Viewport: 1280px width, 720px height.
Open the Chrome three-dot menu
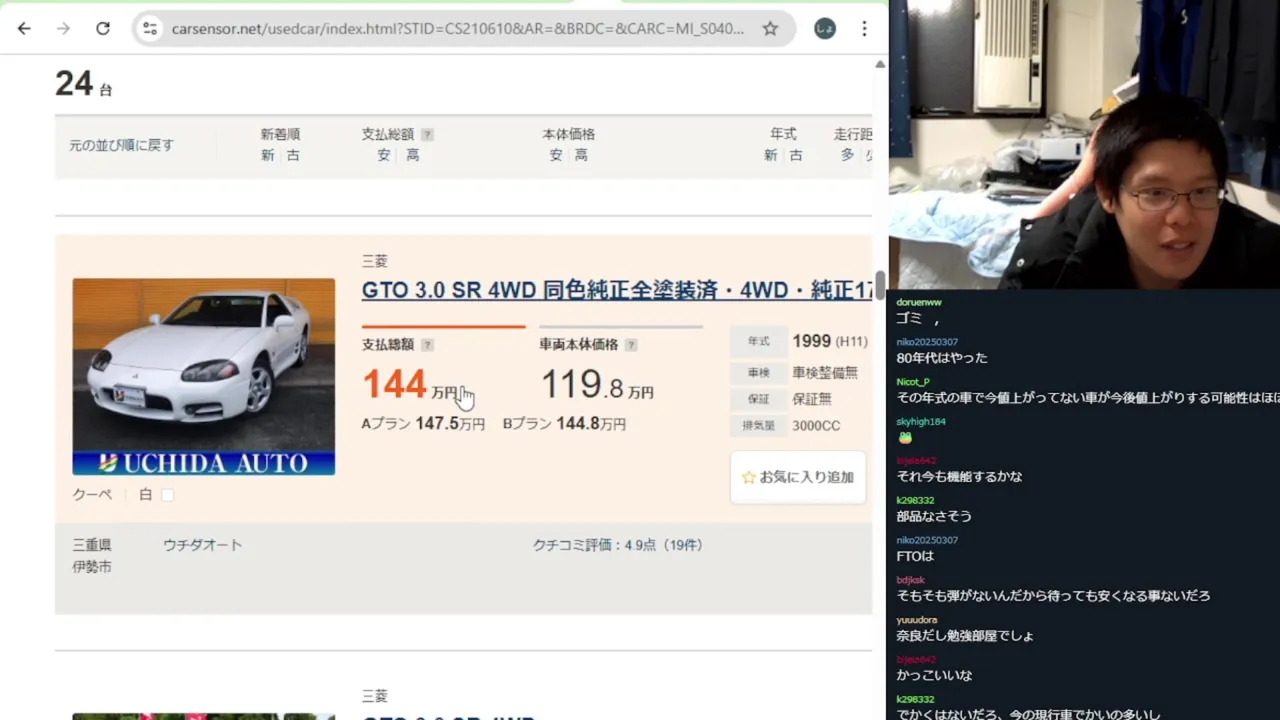click(864, 29)
